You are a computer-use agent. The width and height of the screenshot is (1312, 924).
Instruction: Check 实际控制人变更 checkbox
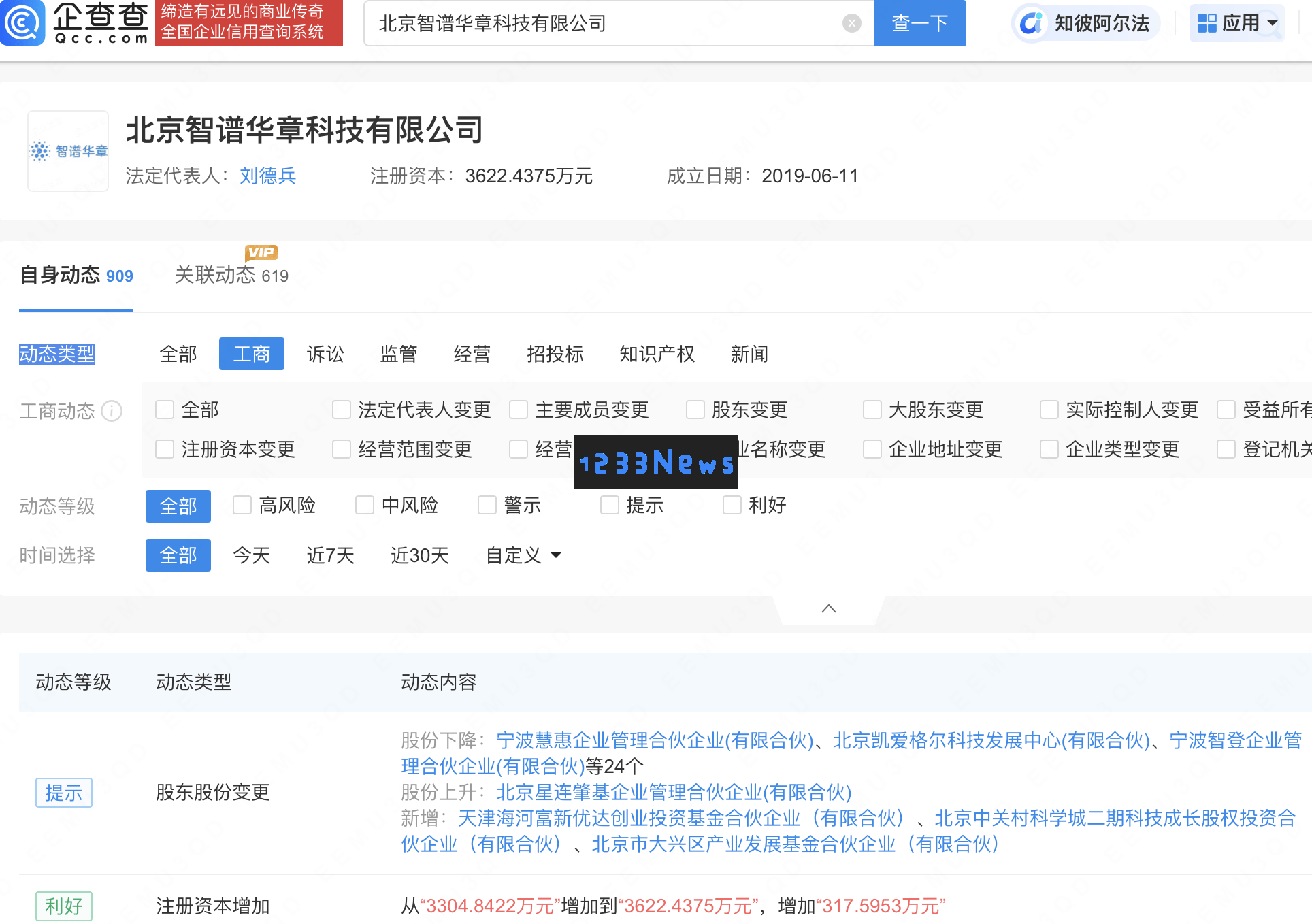[x=1049, y=410]
